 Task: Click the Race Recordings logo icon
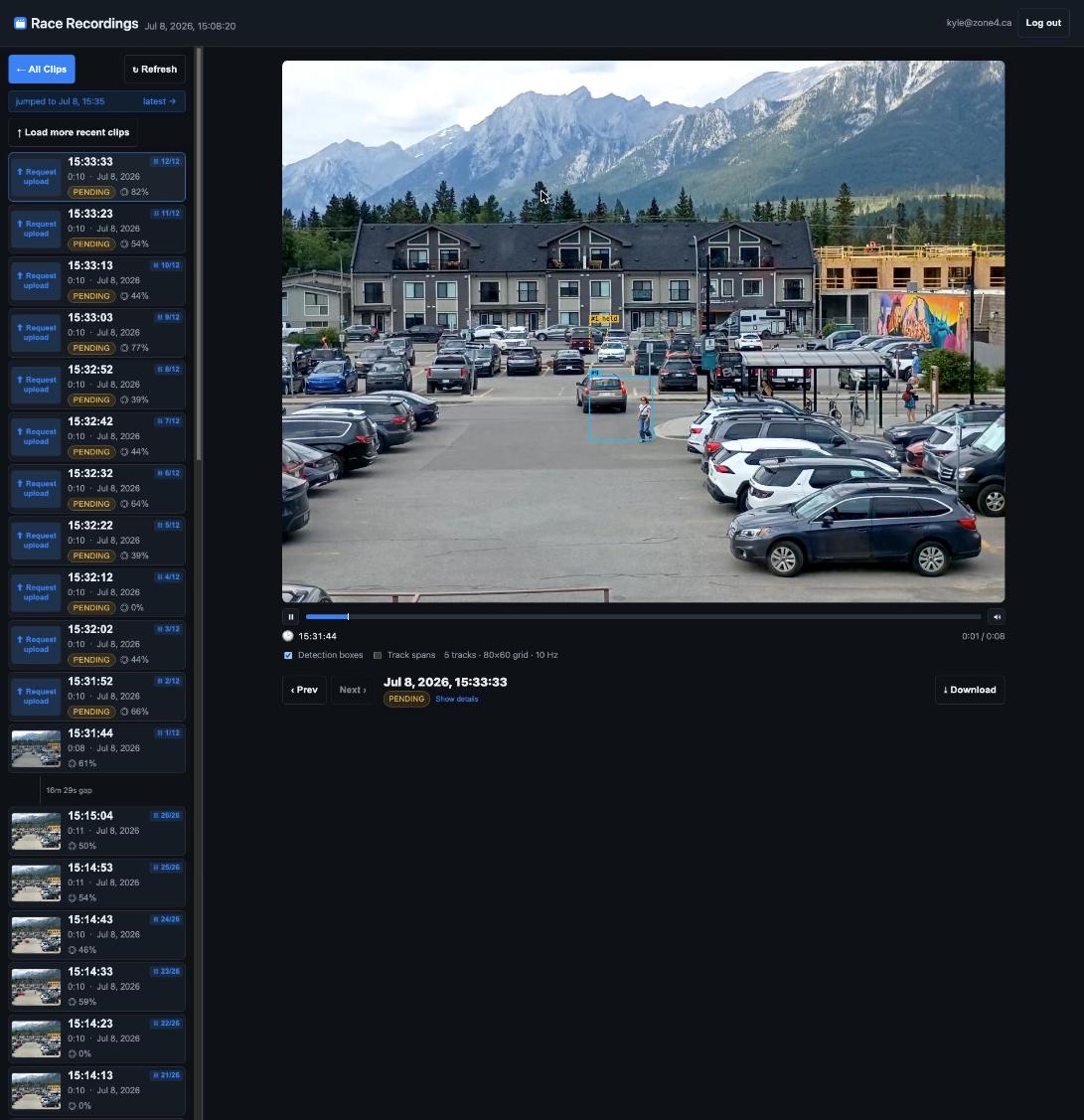[x=20, y=24]
